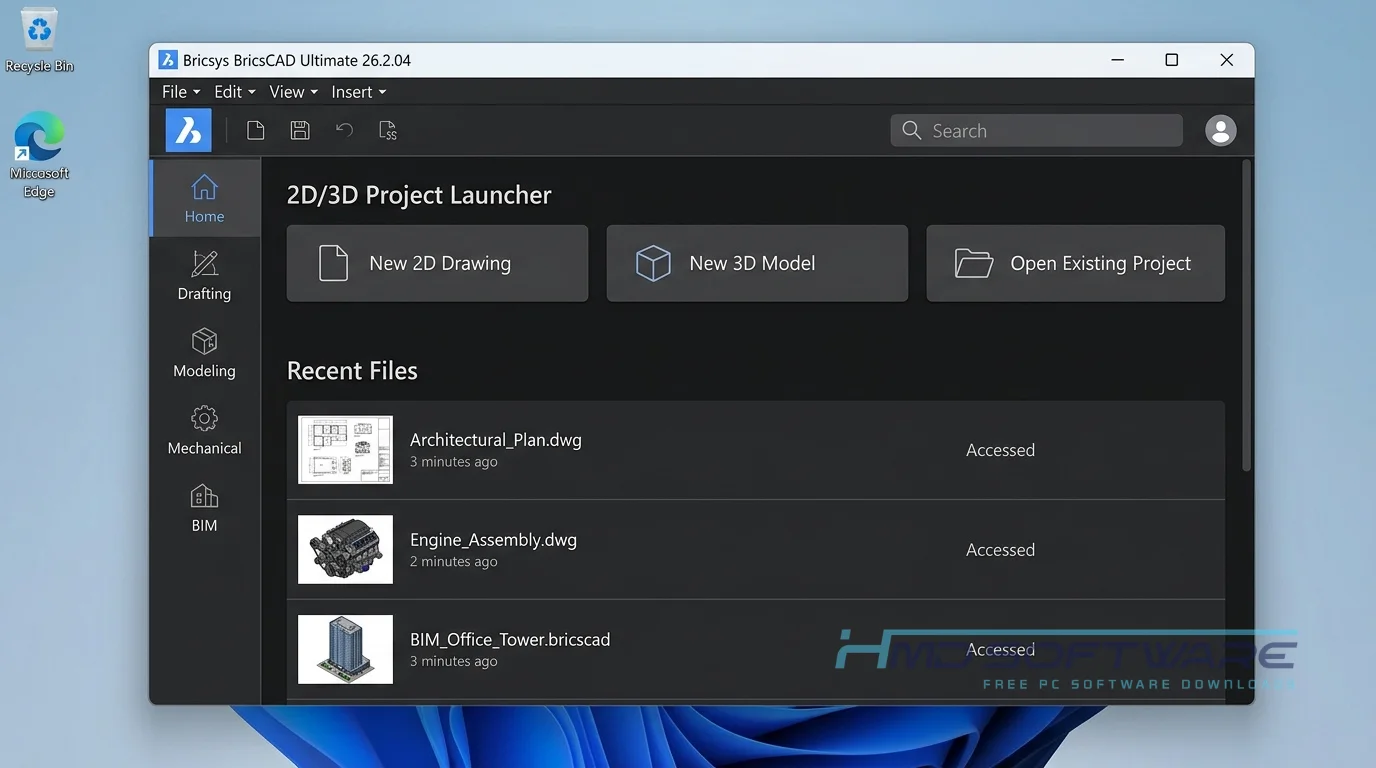1376x768 pixels.
Task: Launch the Microsoft Edge desktop shortcut
Action: 39,155
